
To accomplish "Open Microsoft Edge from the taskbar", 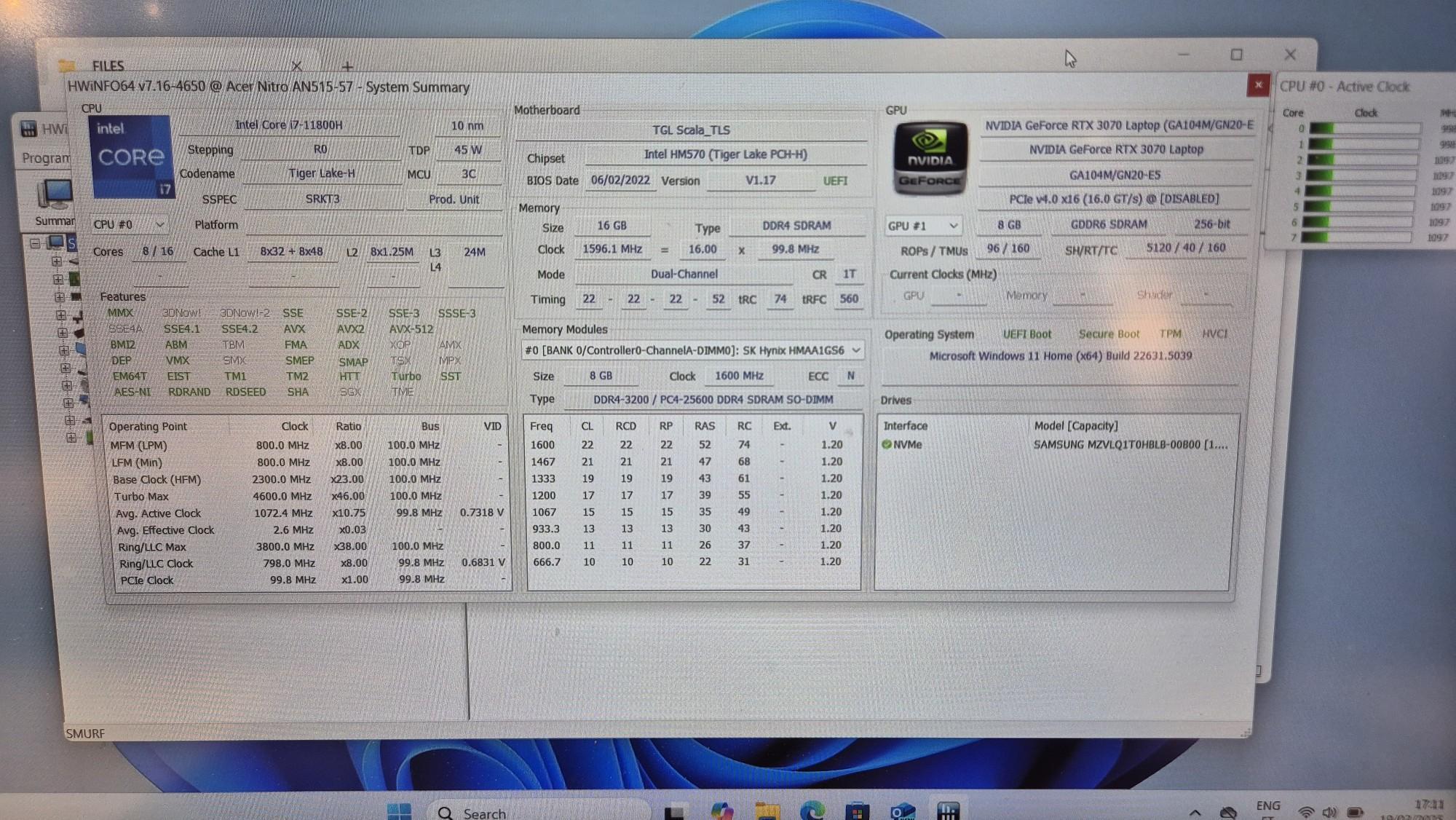I will 812,811.
